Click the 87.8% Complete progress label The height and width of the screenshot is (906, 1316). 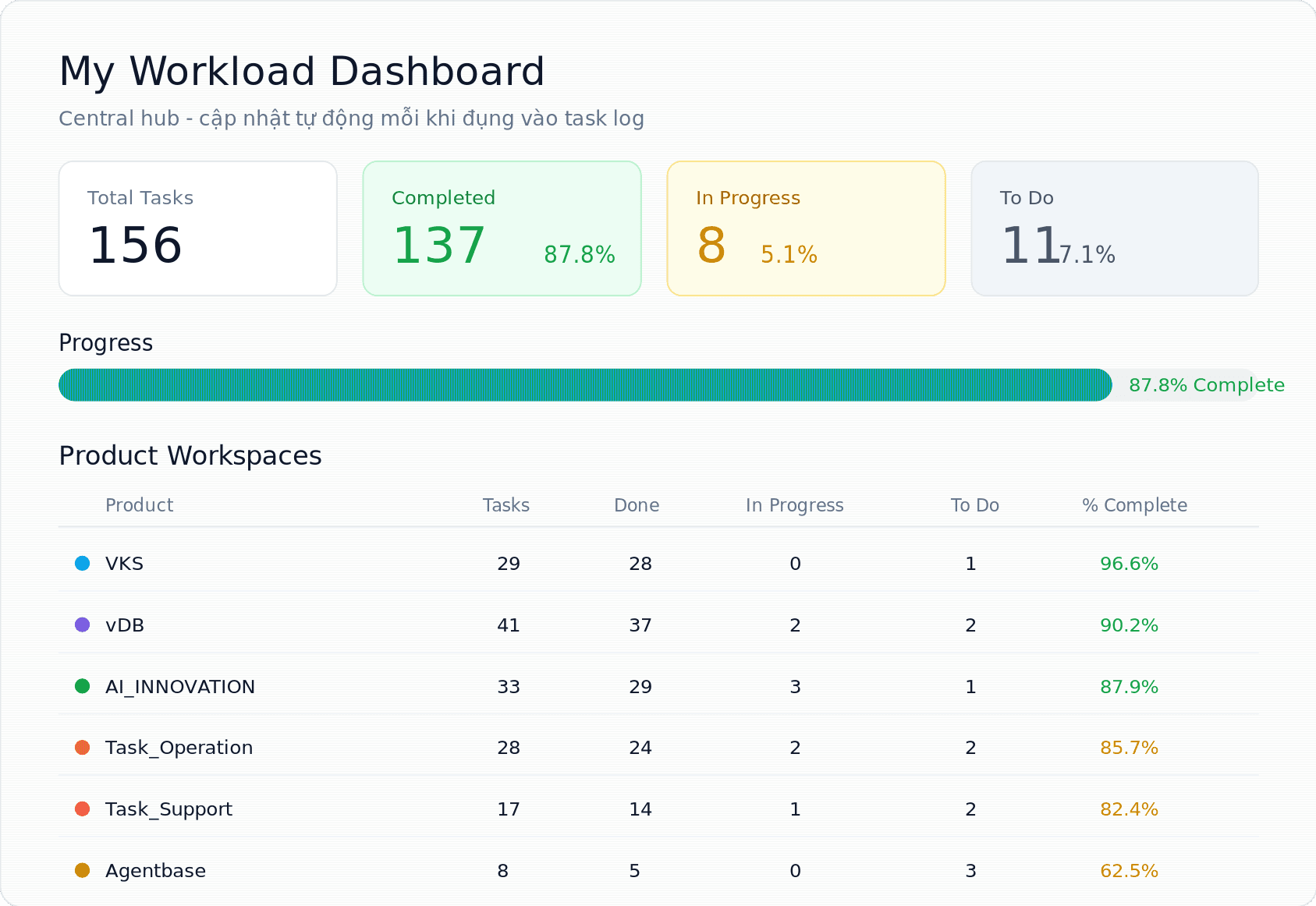tap(1207, 385)
